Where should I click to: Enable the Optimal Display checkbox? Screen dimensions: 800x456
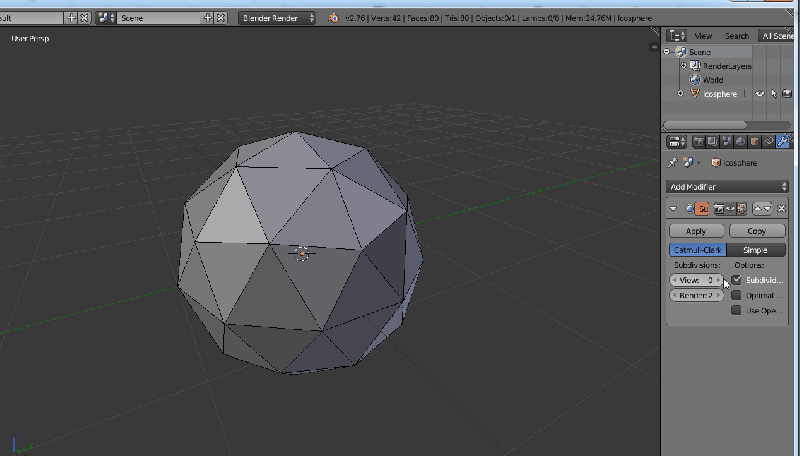click(736, 295)
